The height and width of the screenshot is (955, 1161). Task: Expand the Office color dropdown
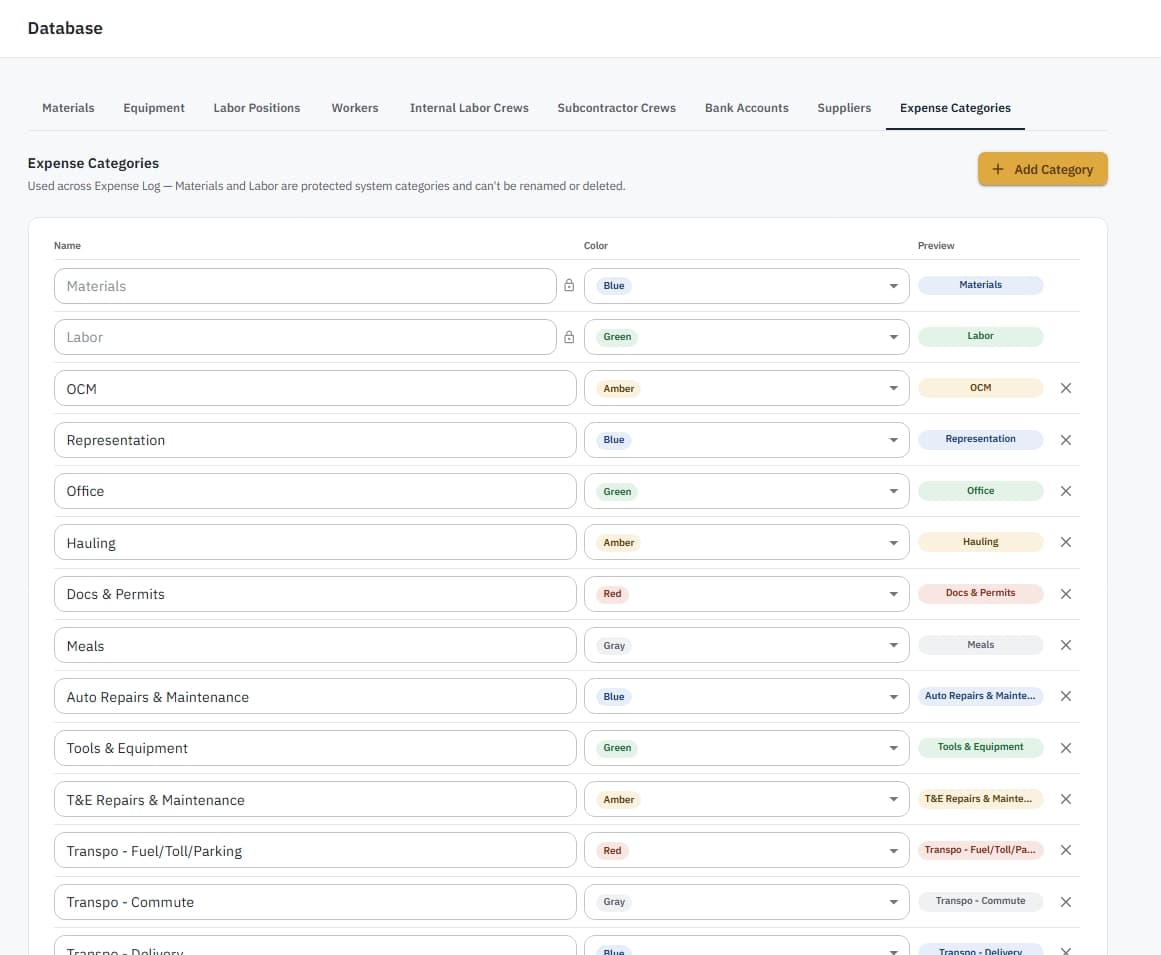[746, 491]
